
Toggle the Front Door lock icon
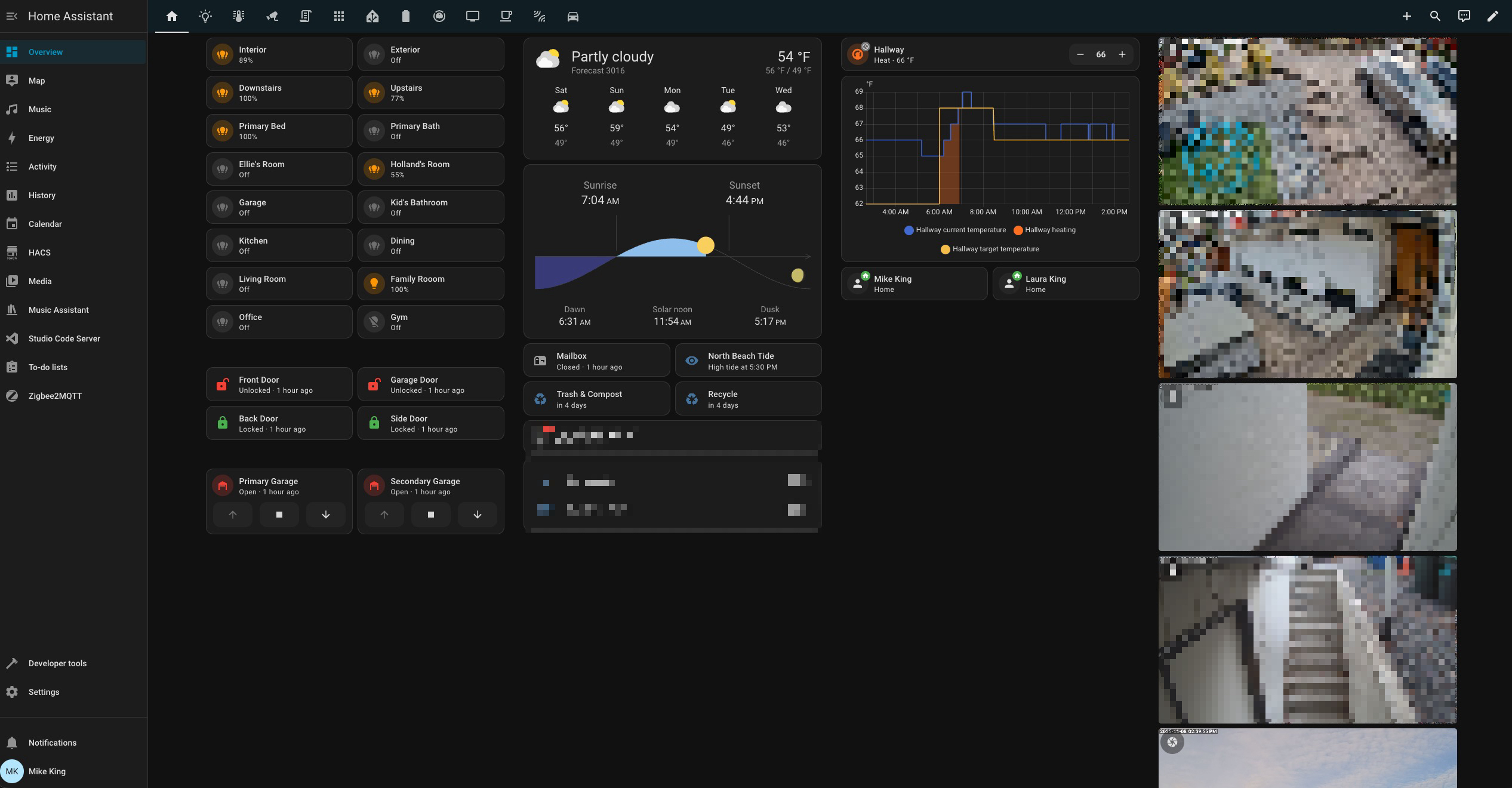[x=222, y=384]
